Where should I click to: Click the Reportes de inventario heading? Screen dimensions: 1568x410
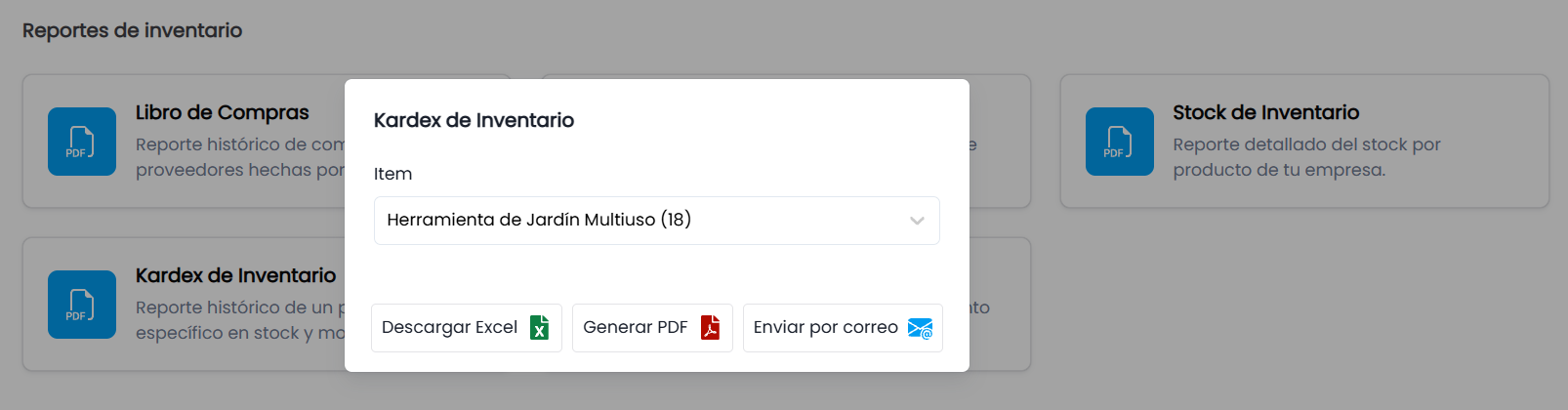[x=132, y=30]
